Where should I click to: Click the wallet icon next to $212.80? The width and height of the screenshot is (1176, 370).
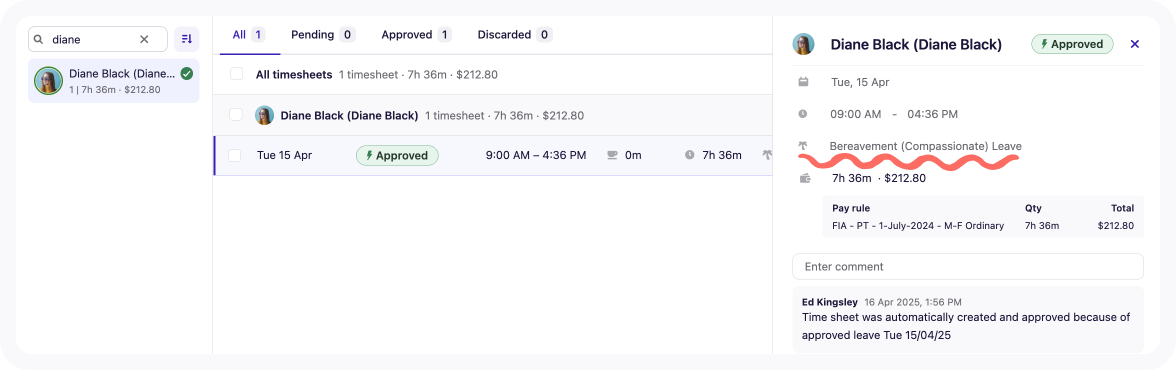[x=806, y=179]
